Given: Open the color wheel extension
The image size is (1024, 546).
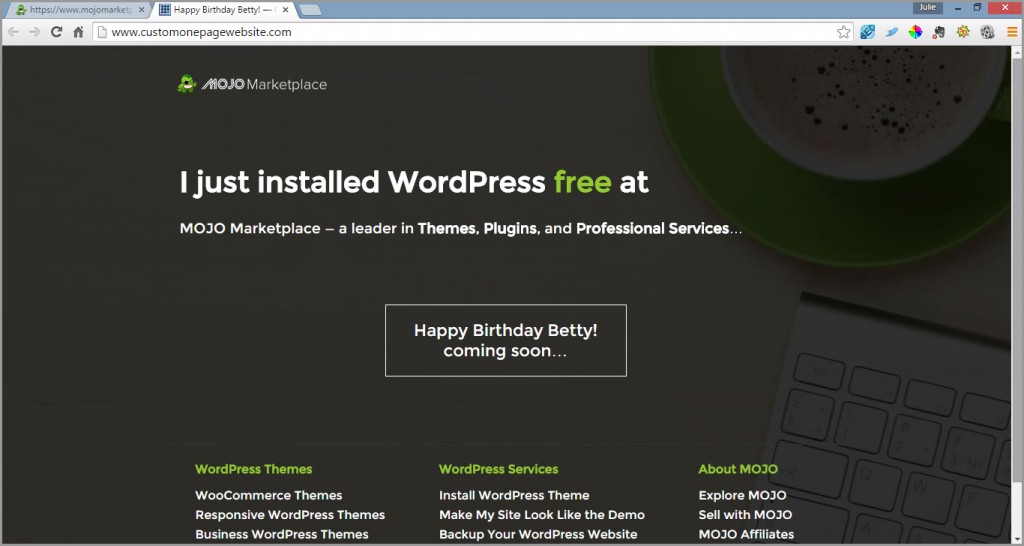Looking at the screenshot, I should [x=915, y=32].
